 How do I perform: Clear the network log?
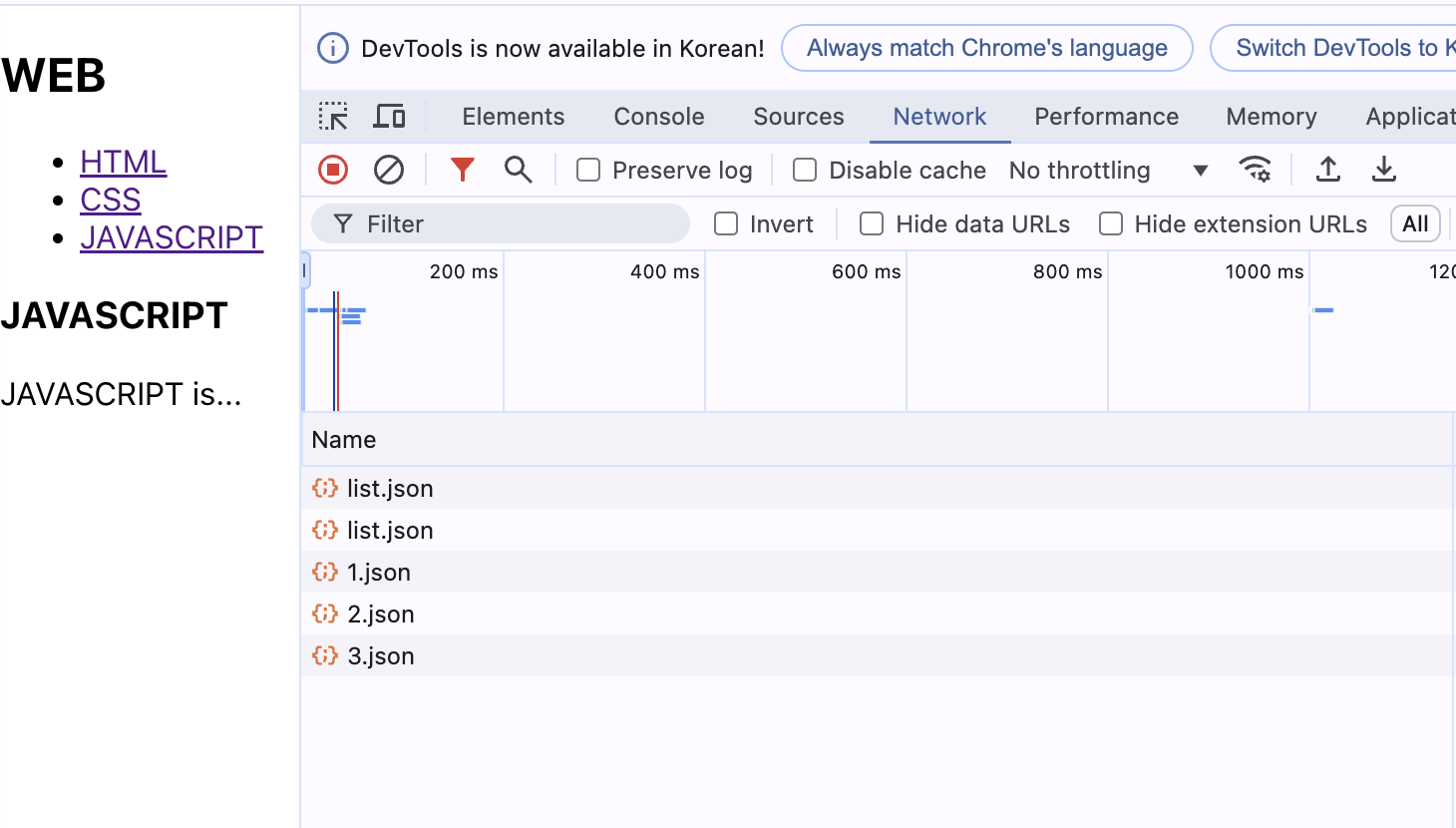click(x=389, y=170)
